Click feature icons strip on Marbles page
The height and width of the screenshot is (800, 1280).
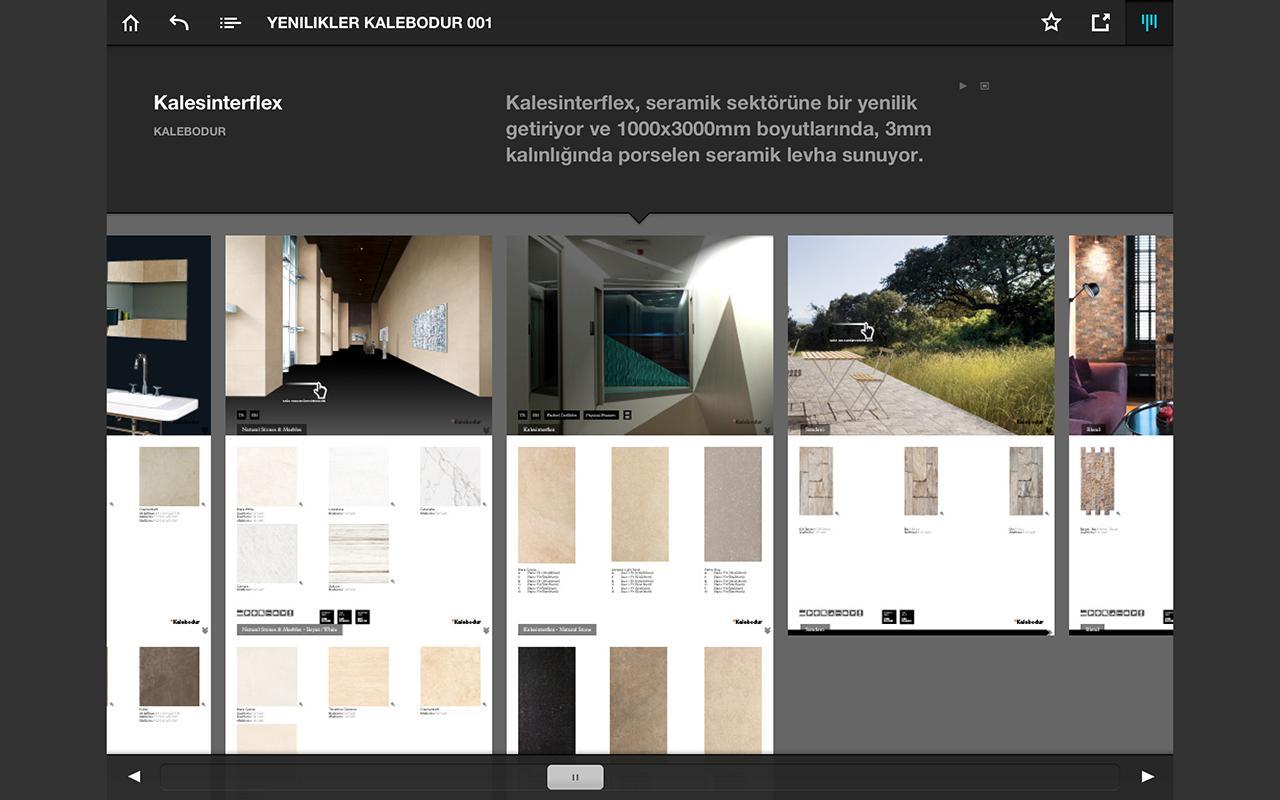coord(265,613)
